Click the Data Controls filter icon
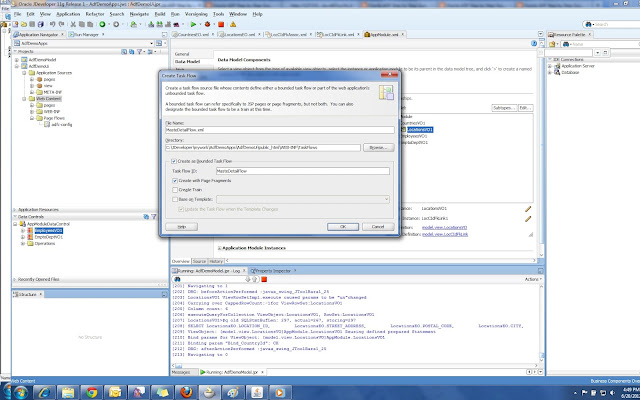 (x=154, y=217)
